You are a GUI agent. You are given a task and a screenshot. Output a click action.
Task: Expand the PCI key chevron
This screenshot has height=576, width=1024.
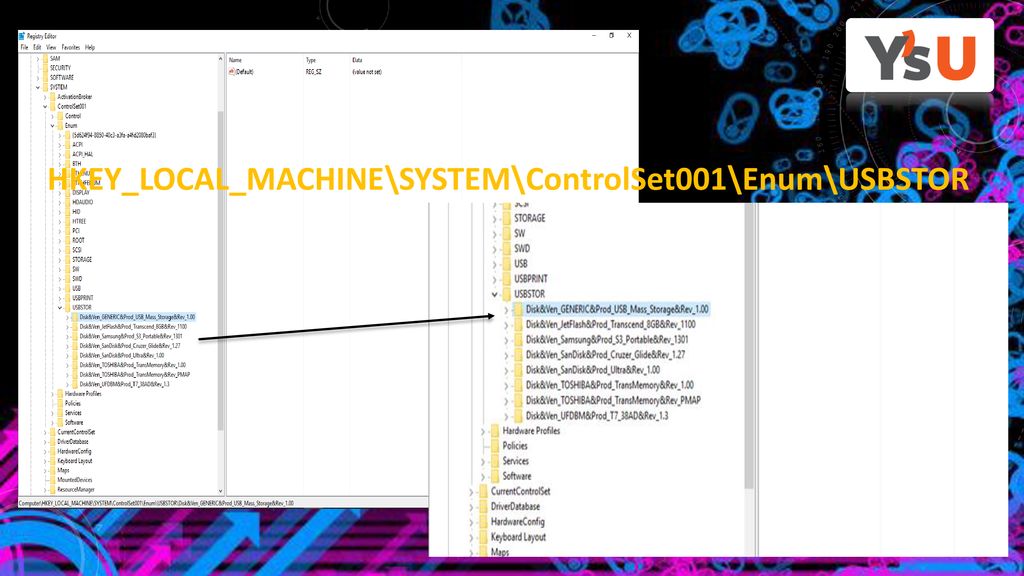pyautogui.click(x=60, y=231)
